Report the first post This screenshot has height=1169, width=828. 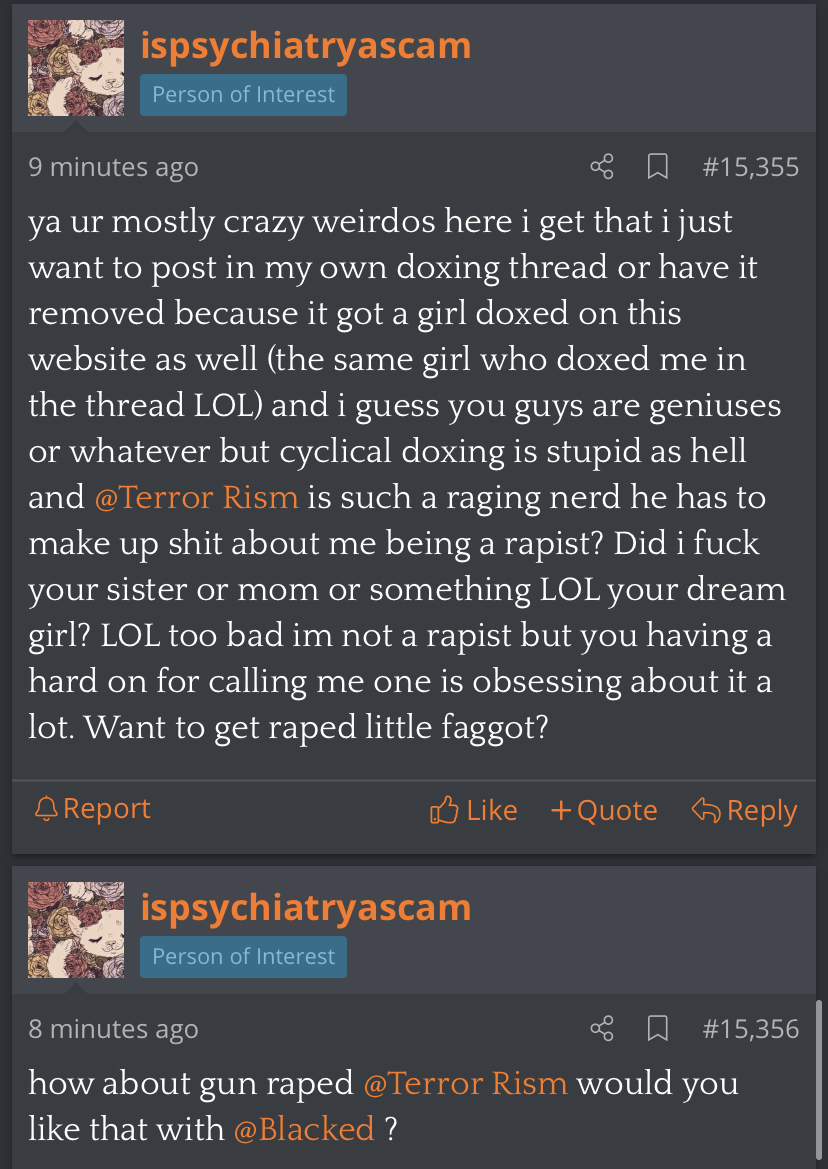93,809
